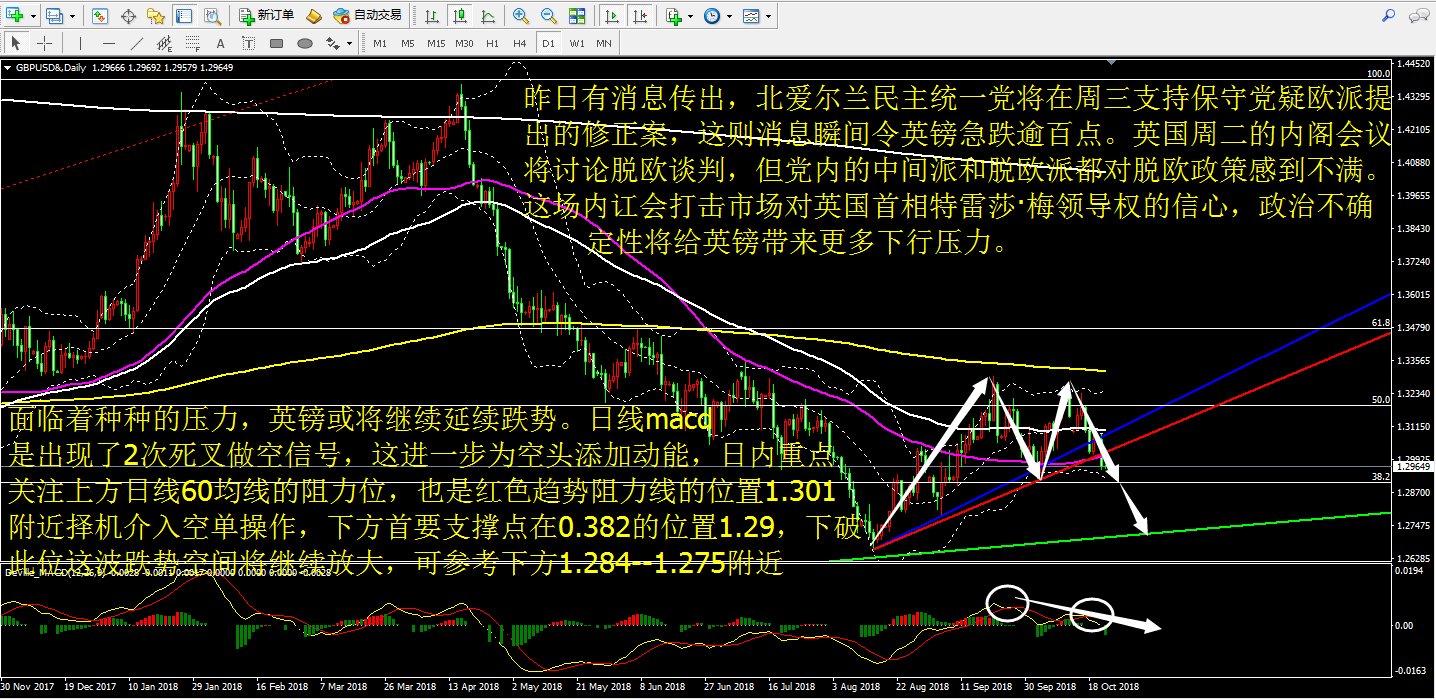Toggle the candlestick chart mode
The height and width of the screenshot is (700, 1436).
point(458,16)
